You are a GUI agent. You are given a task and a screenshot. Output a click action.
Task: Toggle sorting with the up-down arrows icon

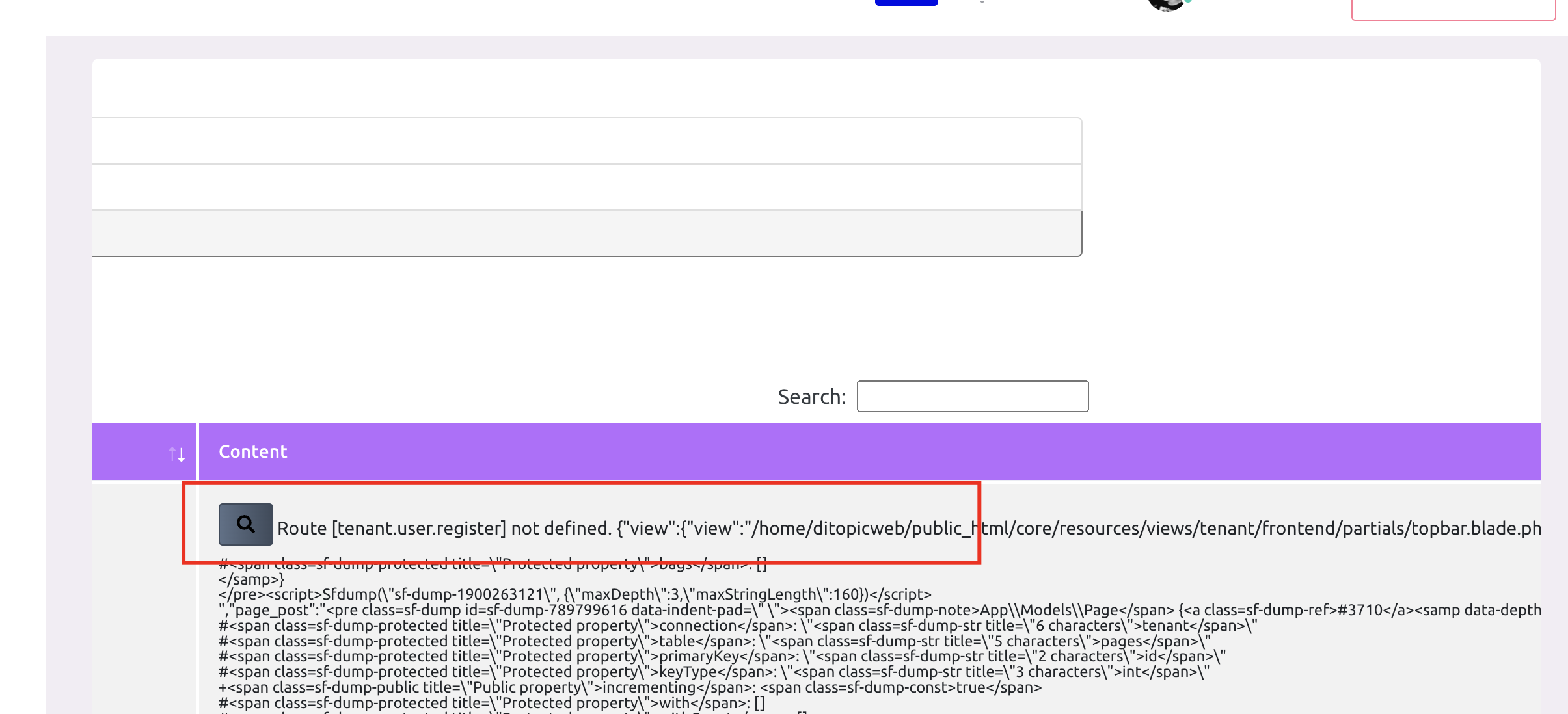pos(177,454)
